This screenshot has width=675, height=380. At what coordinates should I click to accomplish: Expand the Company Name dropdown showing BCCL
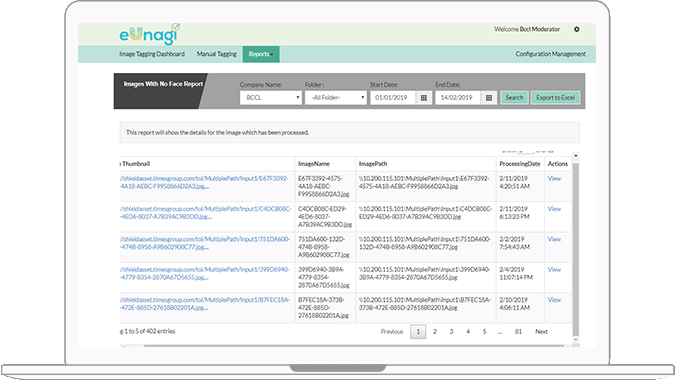point(271,98)
